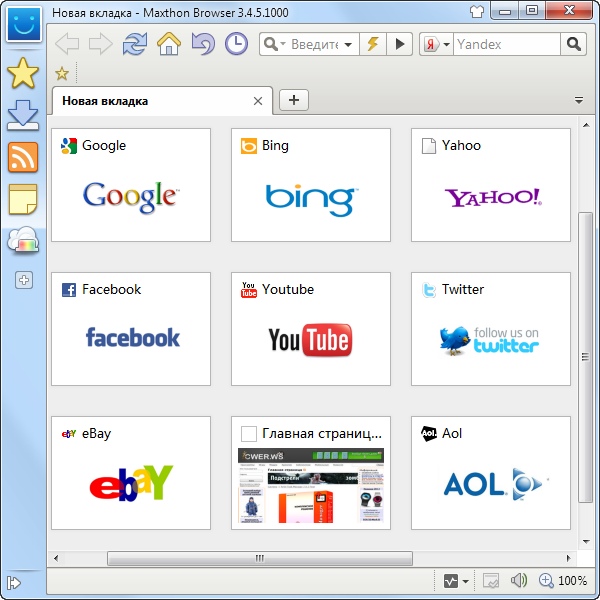Screen dimensions: 600x600
Task: Toggle the sidebar with the bottom-left arrow
Action: [x=14, y=582]
